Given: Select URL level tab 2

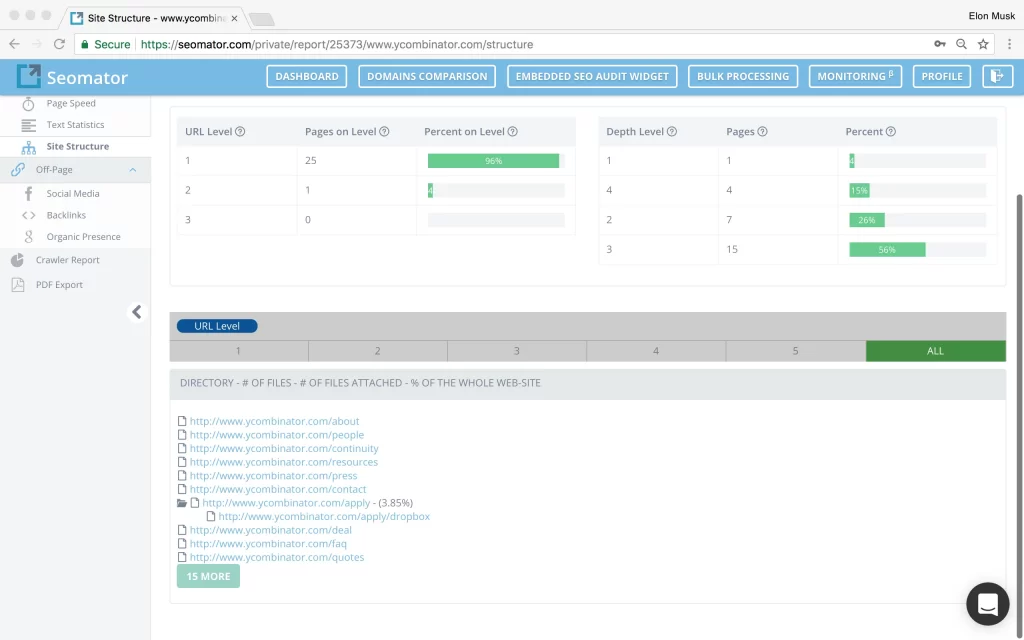Looking at the screenshot, I should coord(377,351).
